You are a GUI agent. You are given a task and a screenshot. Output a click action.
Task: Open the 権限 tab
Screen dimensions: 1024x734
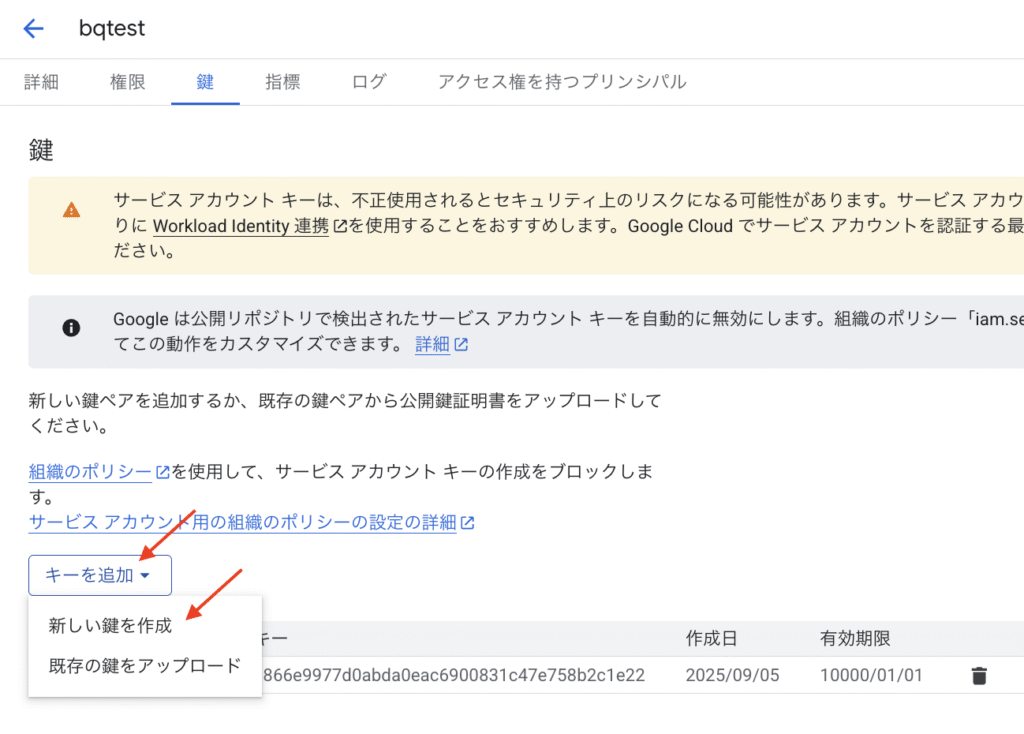tap(128, 82)
